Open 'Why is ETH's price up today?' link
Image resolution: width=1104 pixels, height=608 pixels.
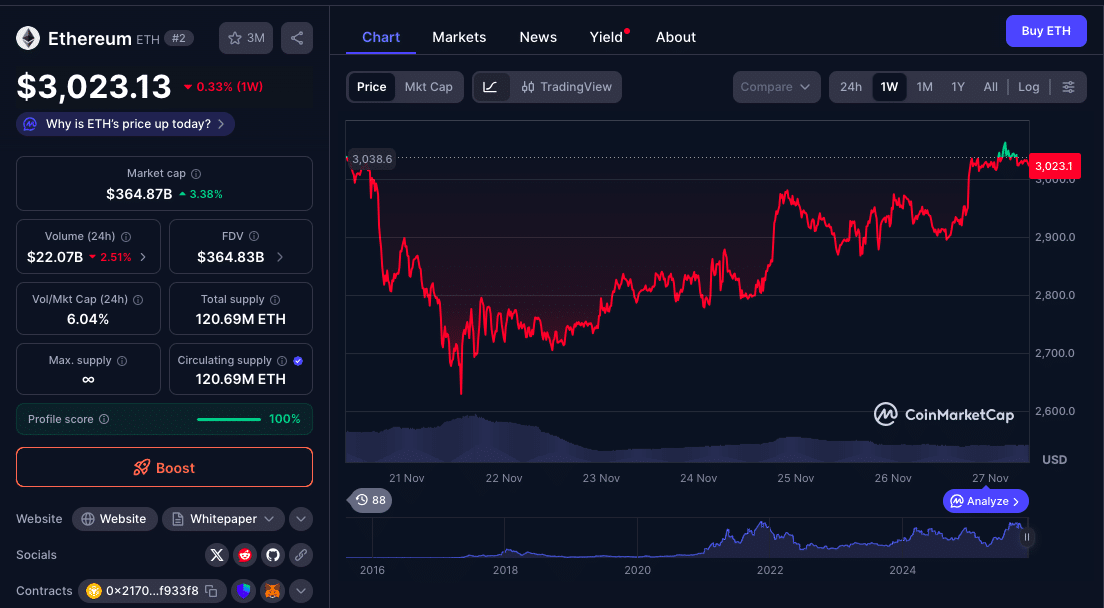pos(124,124)
